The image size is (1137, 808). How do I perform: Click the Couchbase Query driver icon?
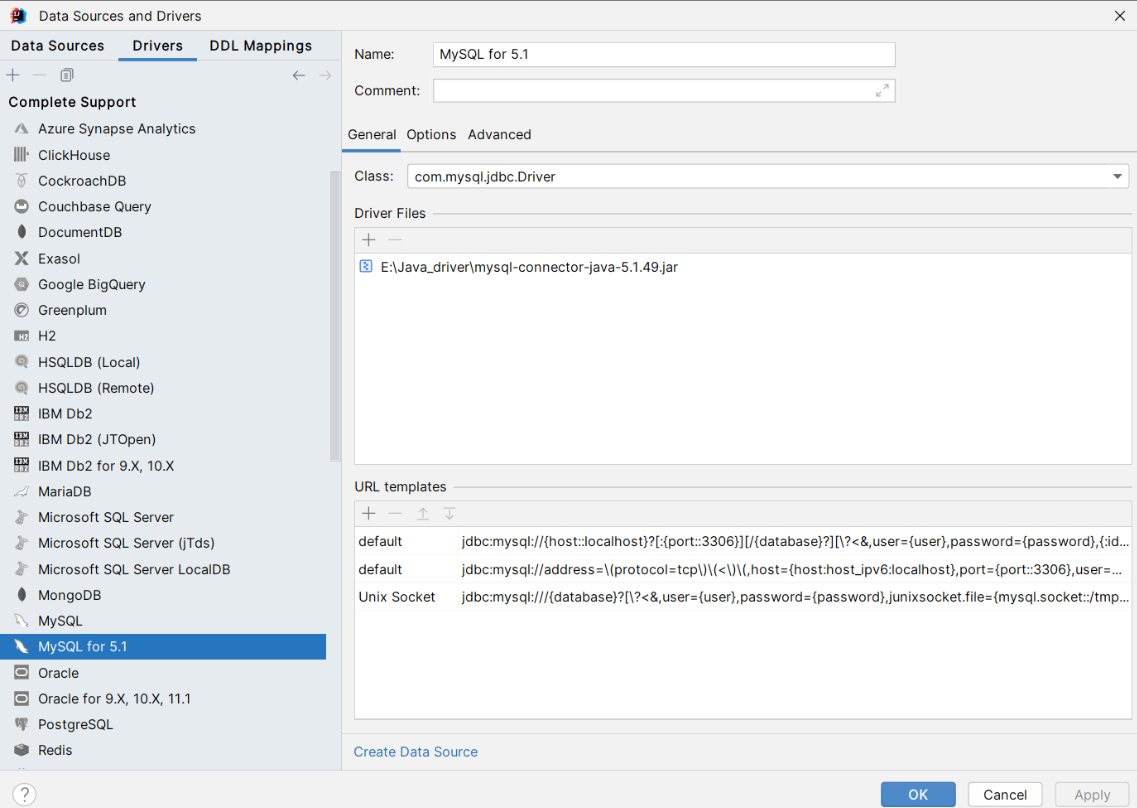(x=22, y=207)
